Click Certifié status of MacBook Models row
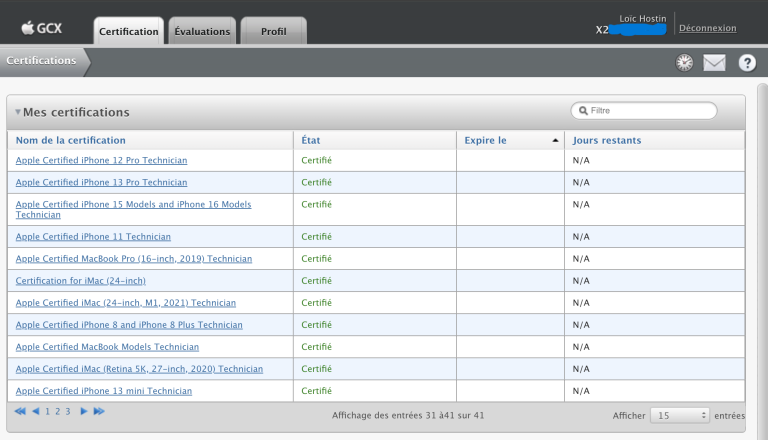 pos(316,347)
